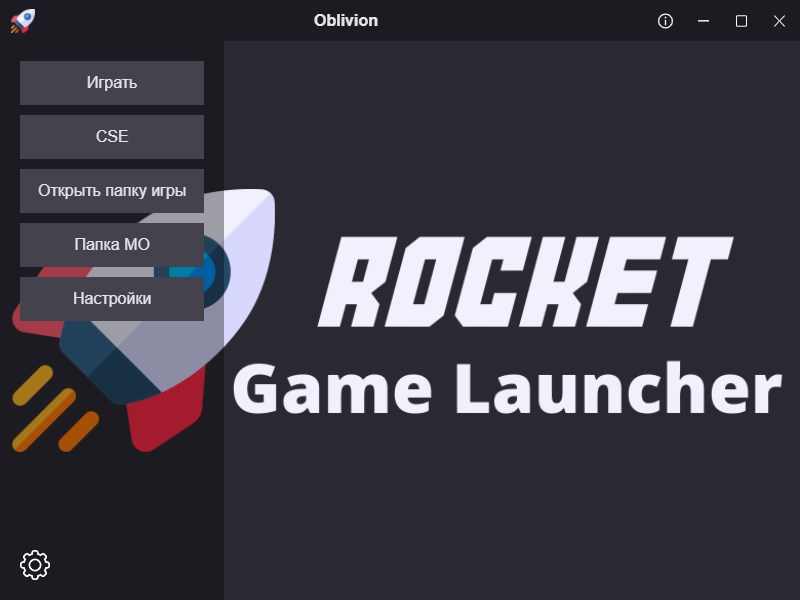Viewport: 800px width, 600px height.
Task: Click the small rocket logo in title bar
Action: tap(23, 21)
